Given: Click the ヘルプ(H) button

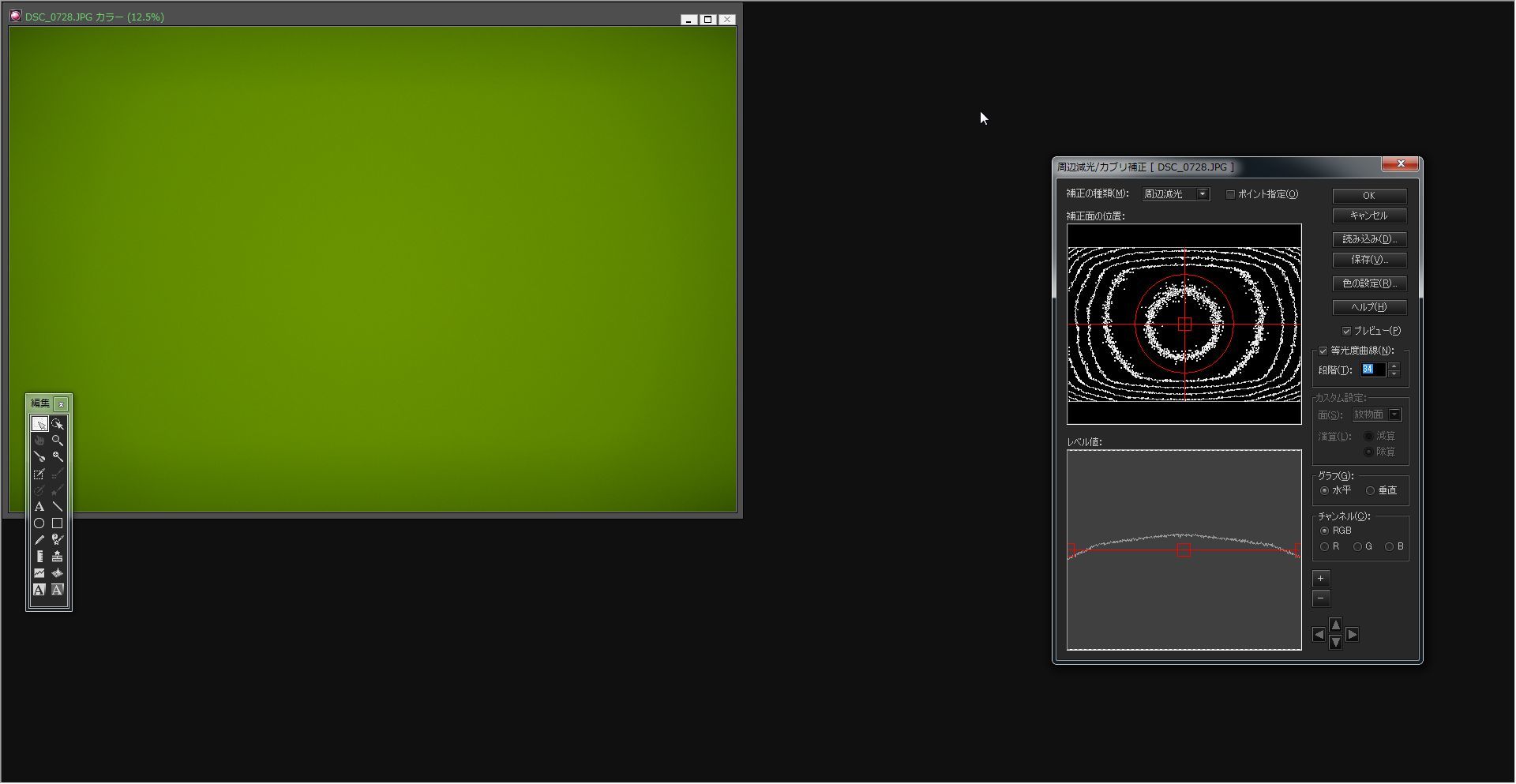Looking at the screenshot, I should [x=1369, y=307].
